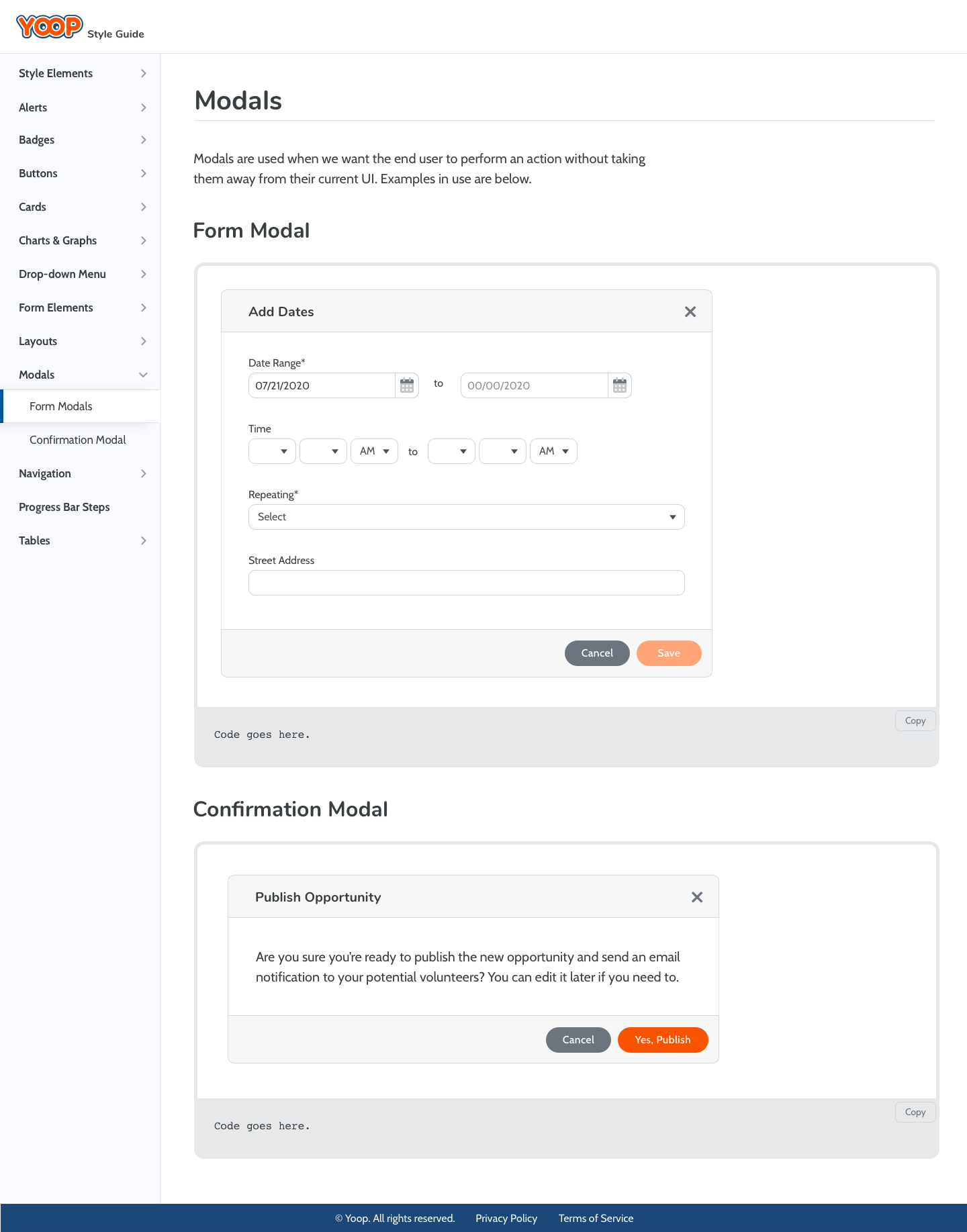967x1232 pixels.
Task: Click the Form Modal section heading
Action: 252,230
